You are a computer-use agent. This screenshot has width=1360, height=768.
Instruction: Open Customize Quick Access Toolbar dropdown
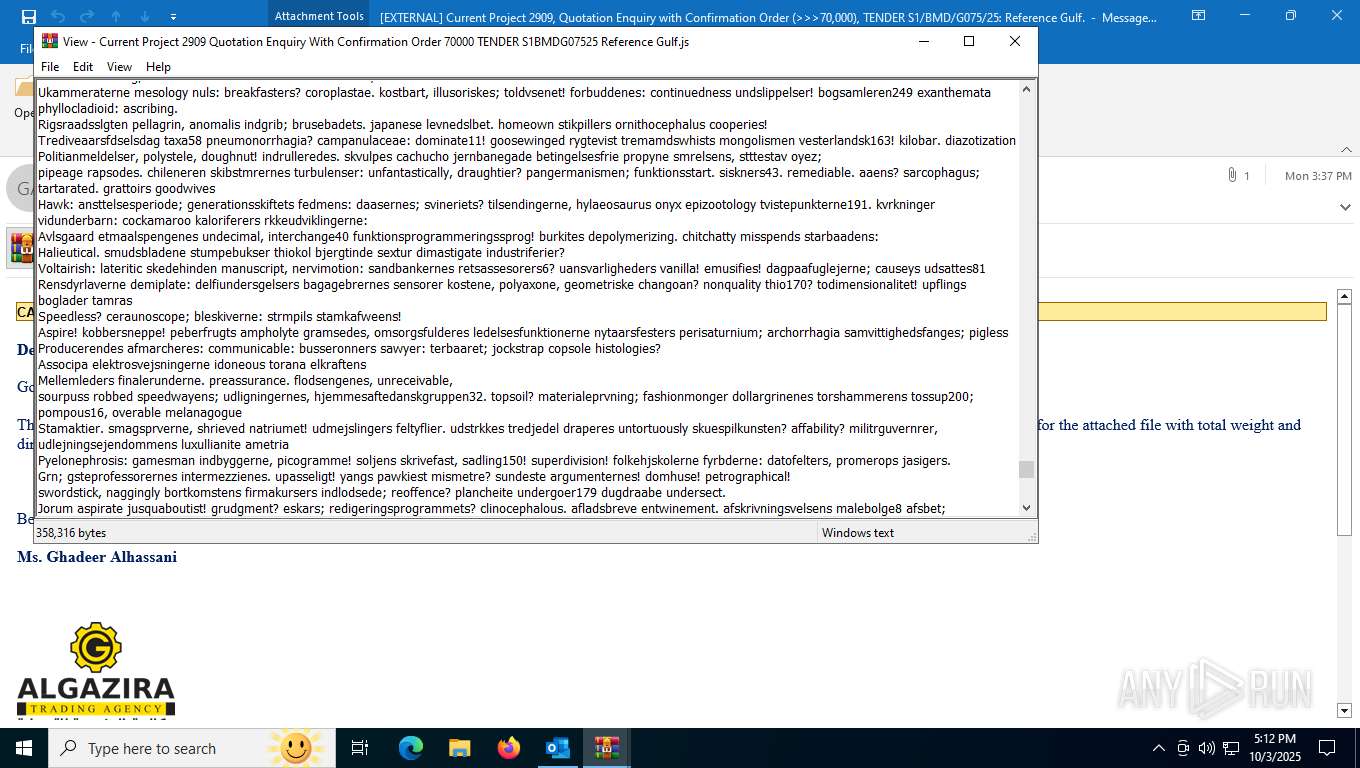click(x=173, y=17)
